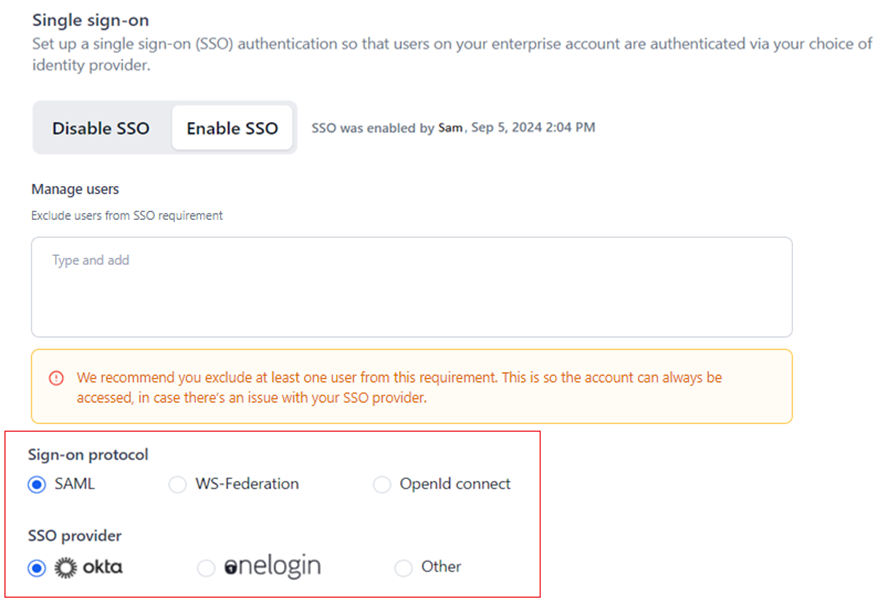Click the orange SSO exclusion warning message

click(399, 387)
